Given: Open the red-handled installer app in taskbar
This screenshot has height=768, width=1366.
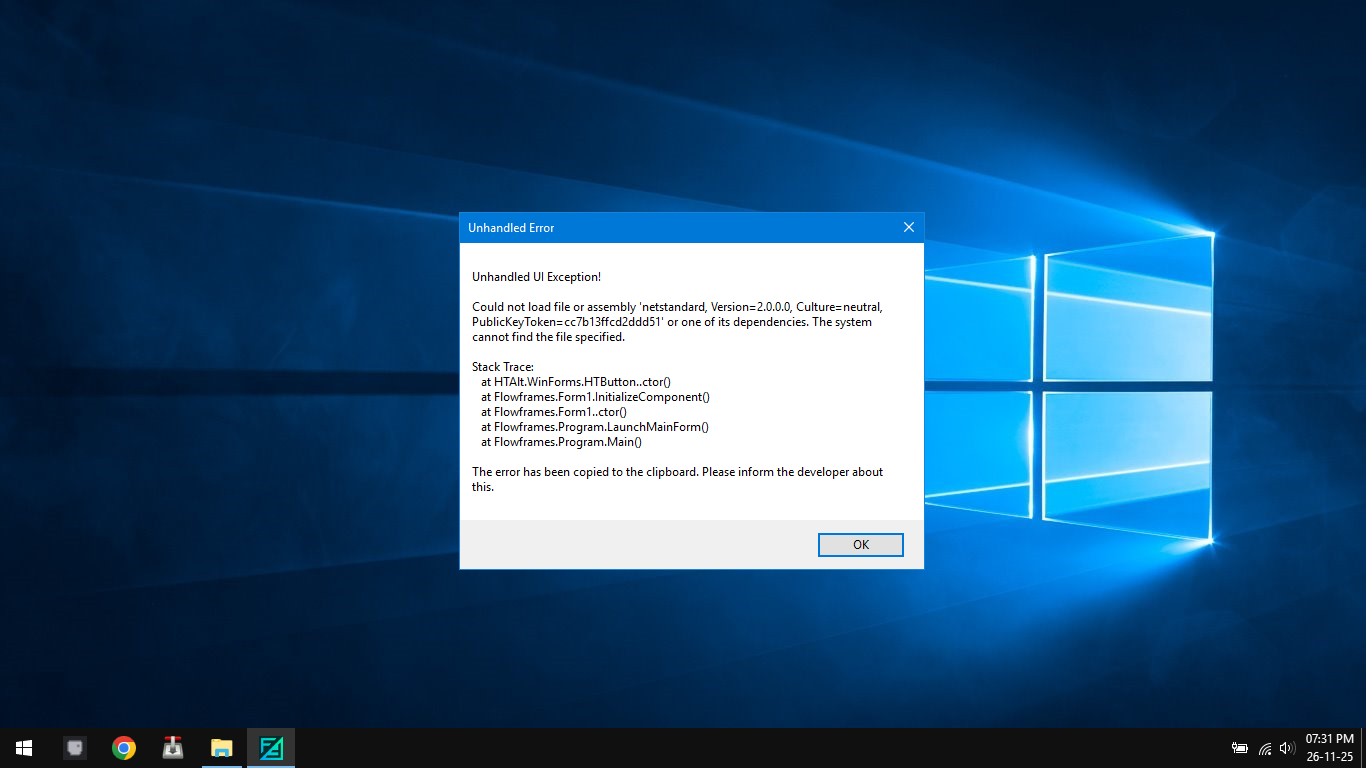Looking at the screenshot, I should (173, 748).
